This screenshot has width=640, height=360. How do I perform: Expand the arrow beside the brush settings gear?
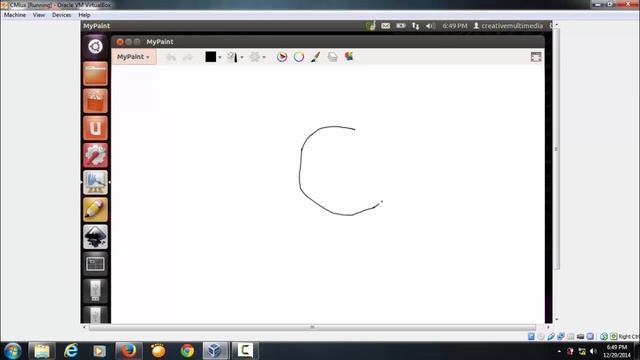(x=264, y=57)
